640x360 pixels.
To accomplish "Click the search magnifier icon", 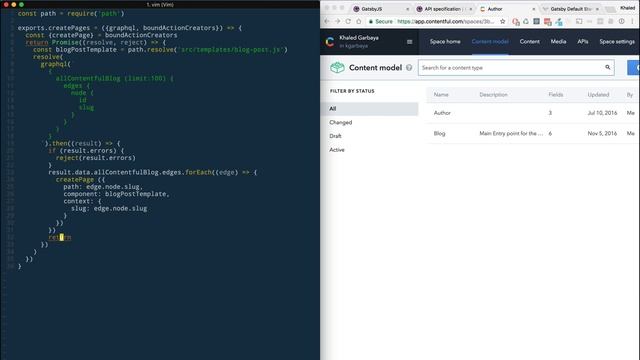I will (607, 67).
